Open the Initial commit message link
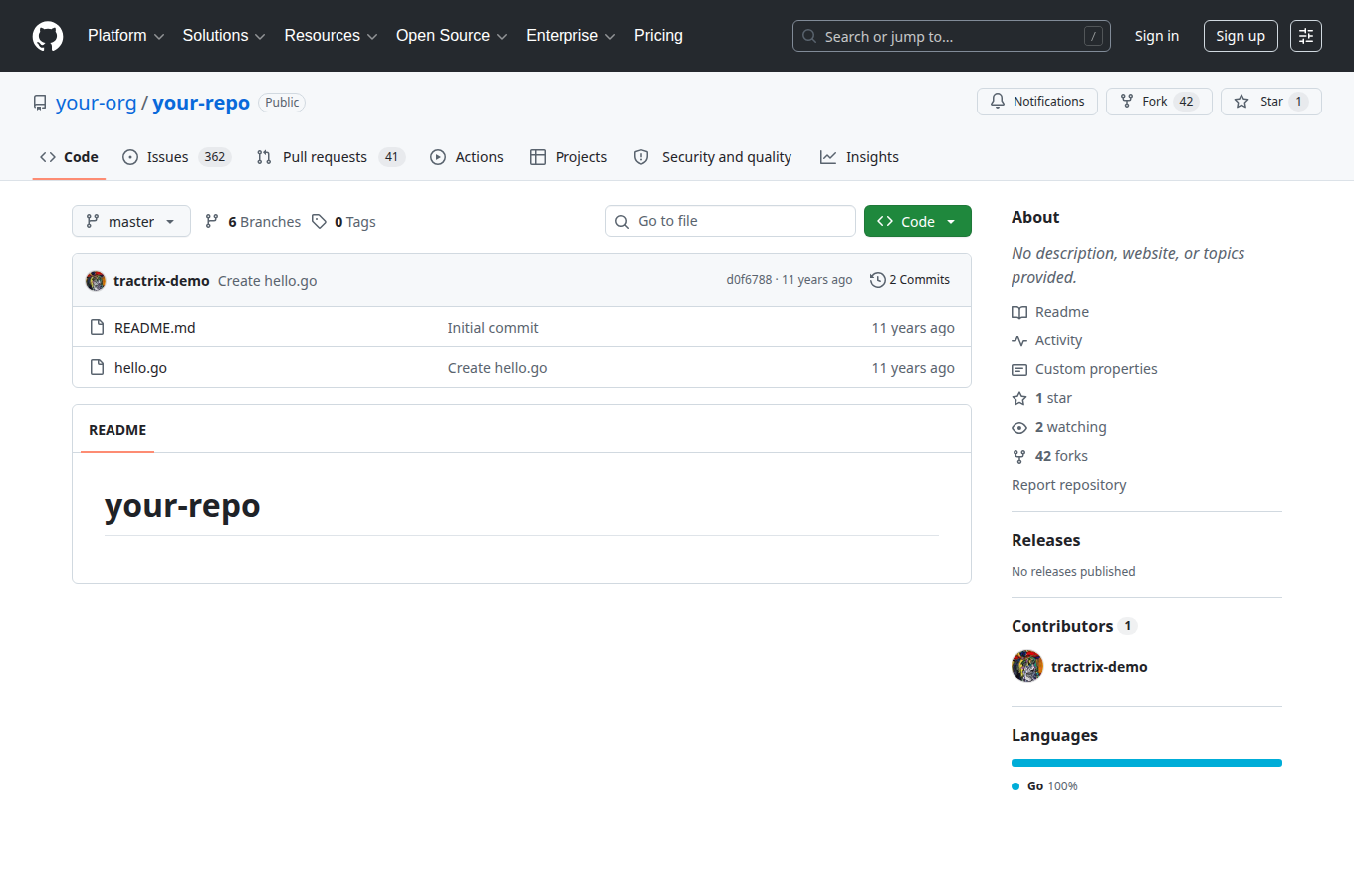This screenshot has width=1354, height=896. pyautogui.click(x=493, y=328)
